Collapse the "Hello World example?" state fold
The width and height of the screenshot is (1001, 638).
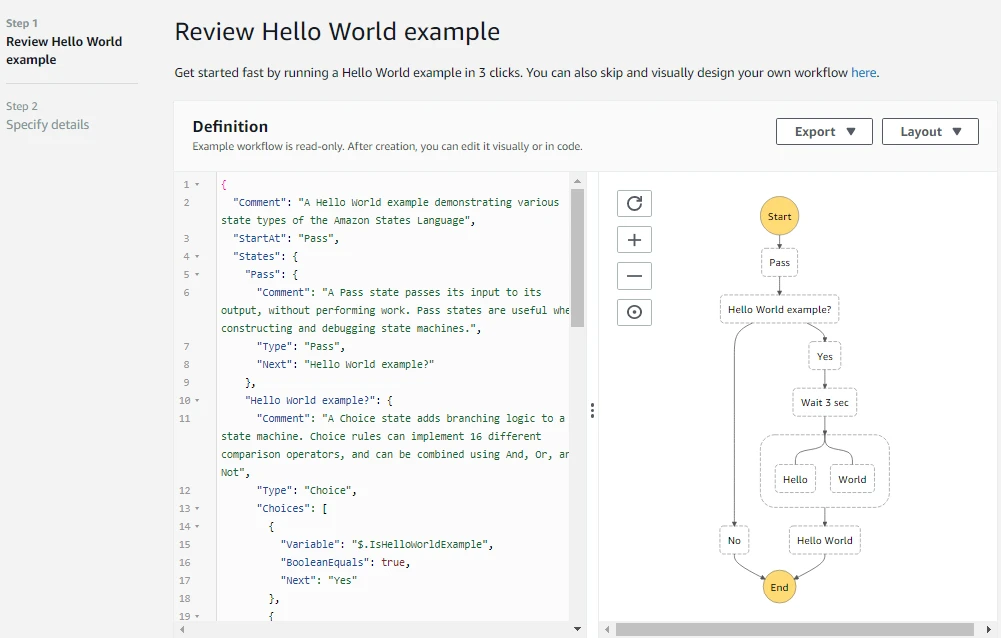[196, 400]
